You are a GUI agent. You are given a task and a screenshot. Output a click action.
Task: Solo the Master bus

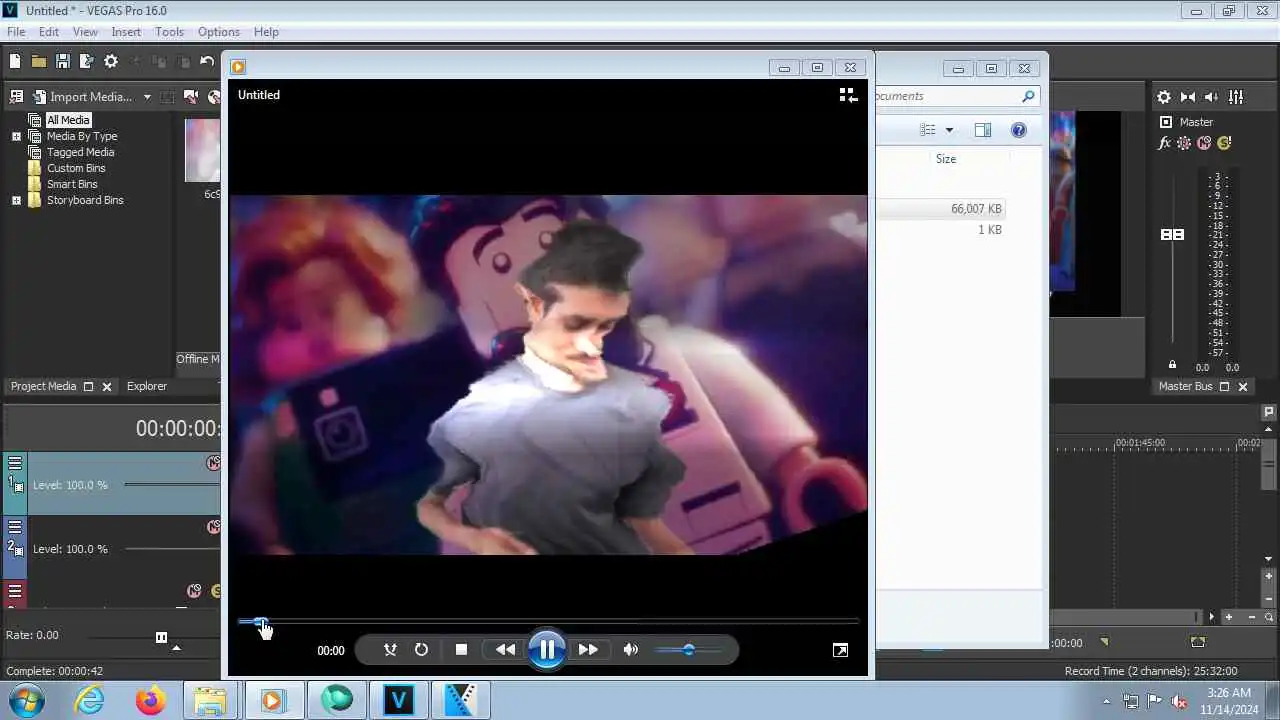tap(1224, 143)
